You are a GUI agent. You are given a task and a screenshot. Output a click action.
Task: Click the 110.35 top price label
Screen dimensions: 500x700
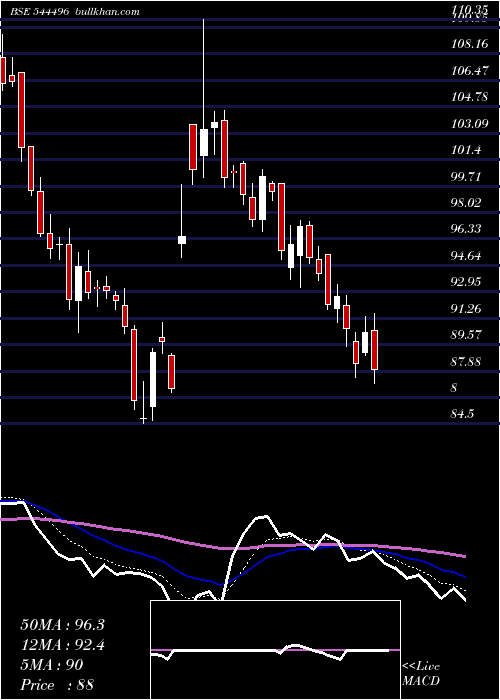469,9
